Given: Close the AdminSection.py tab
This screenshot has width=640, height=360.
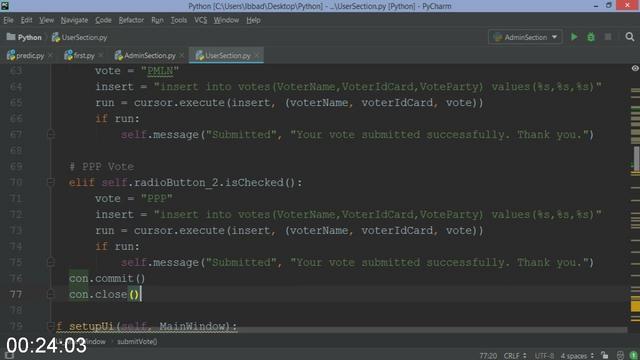Looking at the screenshot, I should point(181,55).
